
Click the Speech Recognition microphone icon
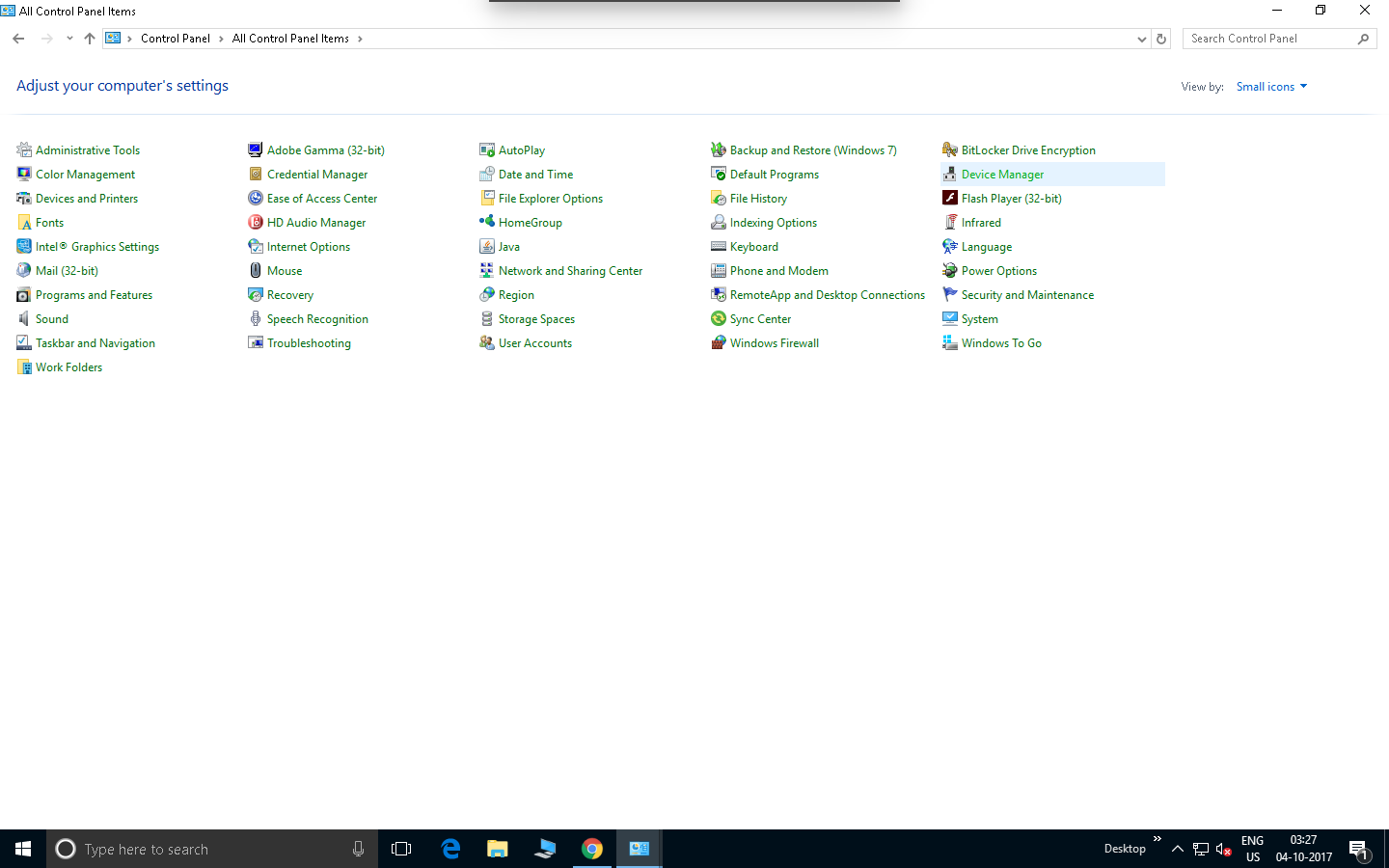(x=256, y=318)
